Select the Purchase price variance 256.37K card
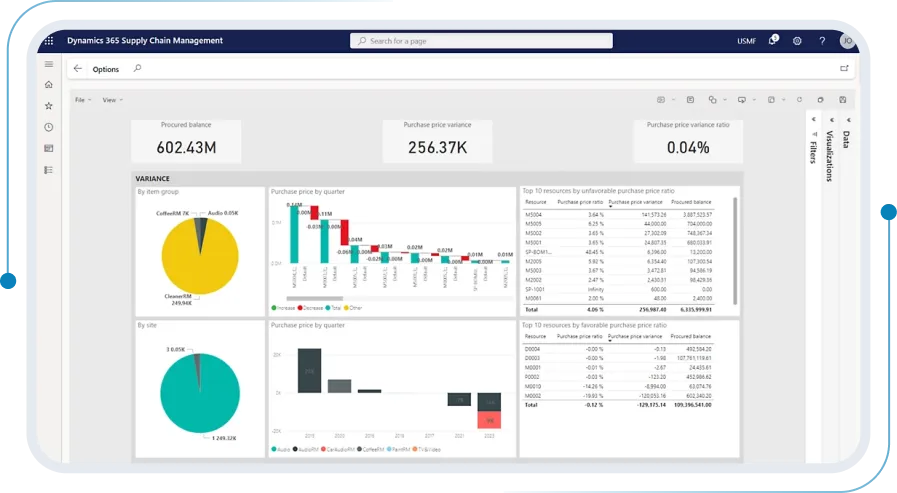897x493 pixels. 437,141
